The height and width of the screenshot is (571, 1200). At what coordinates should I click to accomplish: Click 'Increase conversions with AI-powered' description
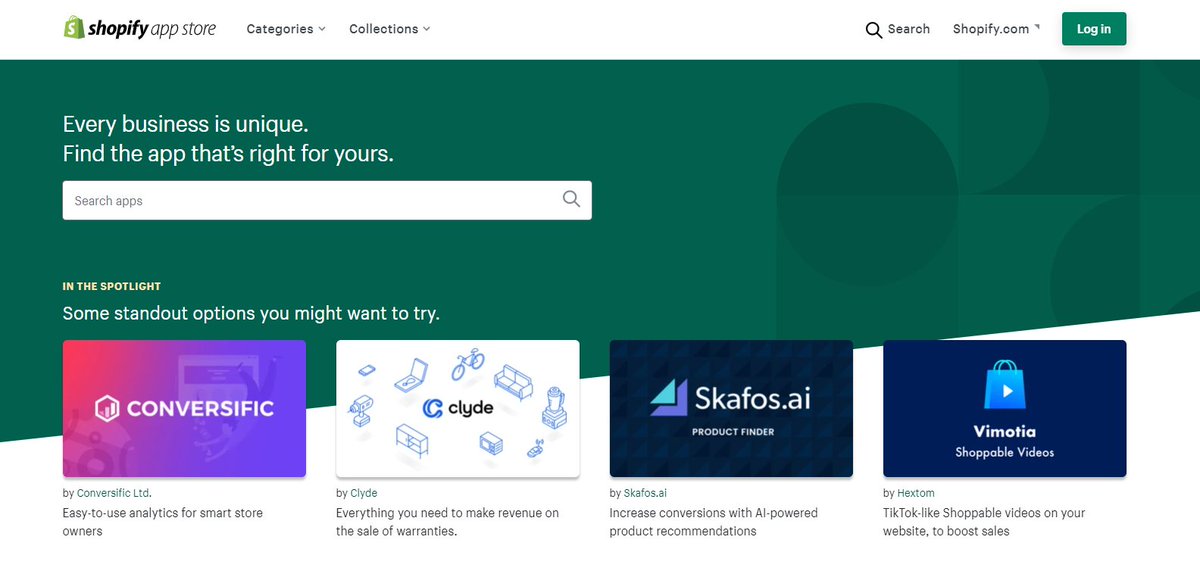[x=714, y=522]
